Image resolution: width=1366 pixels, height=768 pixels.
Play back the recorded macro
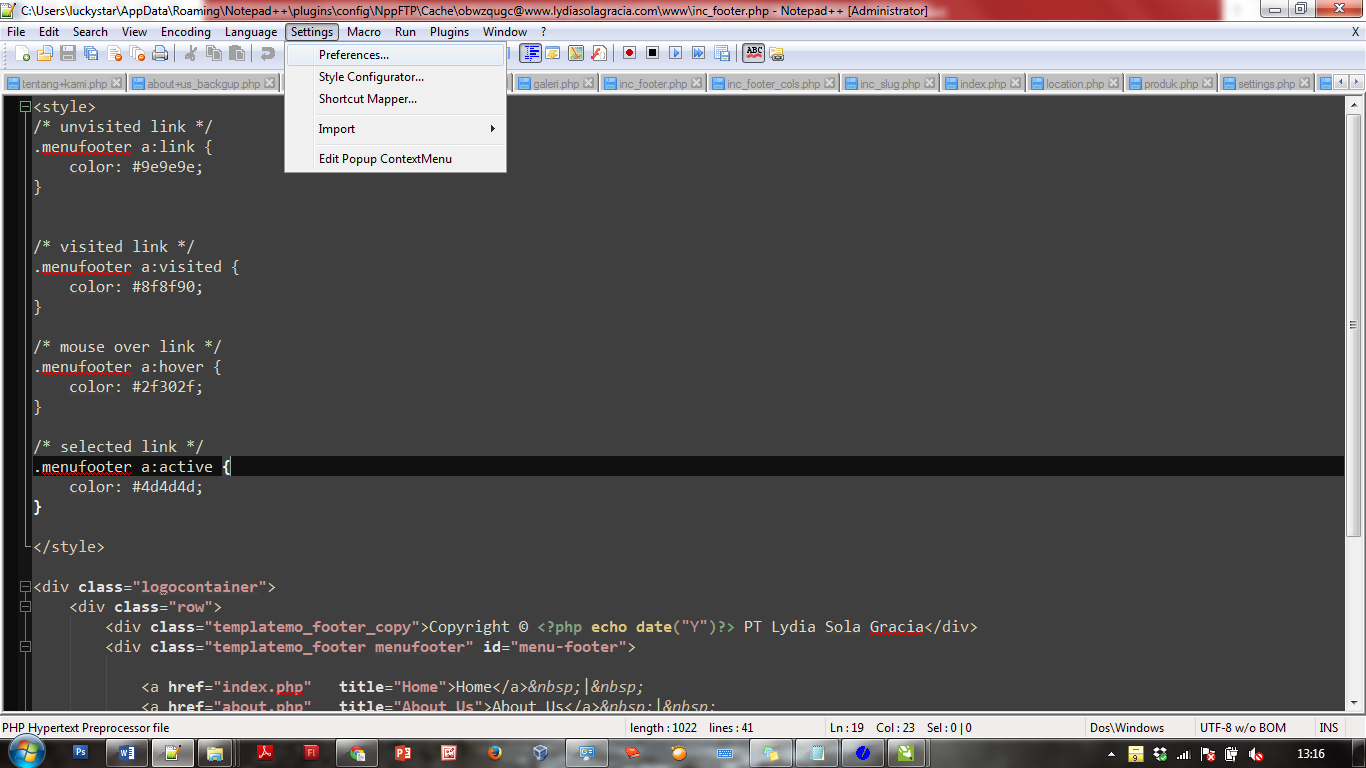coord(676,53)
